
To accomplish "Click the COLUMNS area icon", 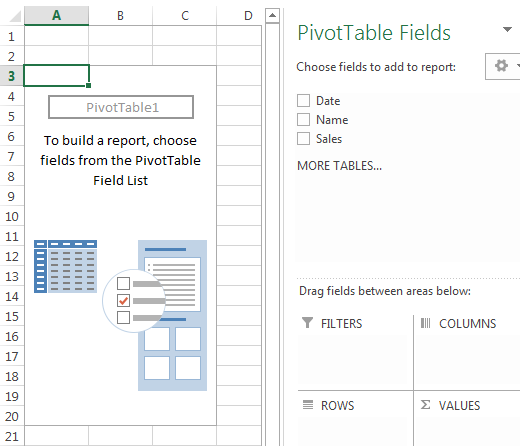I will coord(425,323).
